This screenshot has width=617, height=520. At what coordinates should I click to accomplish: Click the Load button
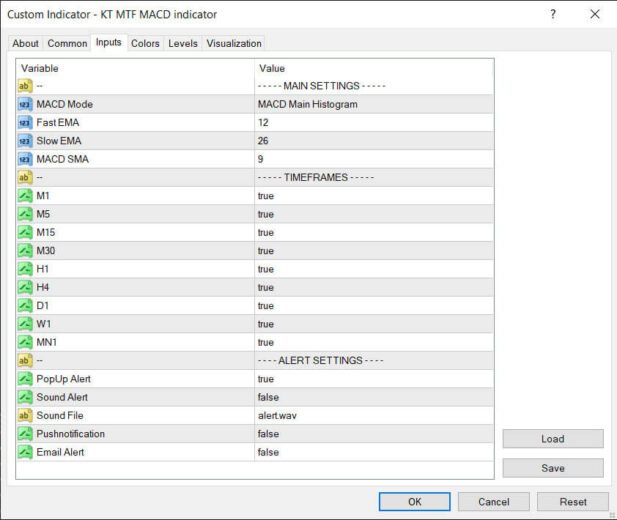point(553,439)
